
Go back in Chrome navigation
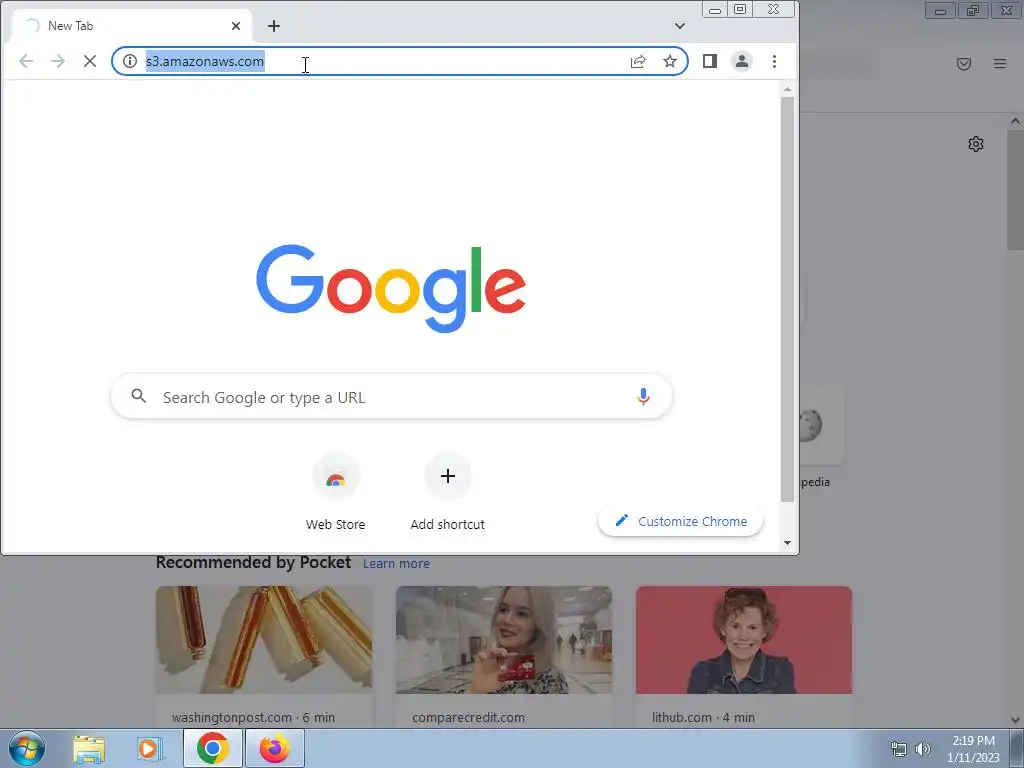point(26,61)
